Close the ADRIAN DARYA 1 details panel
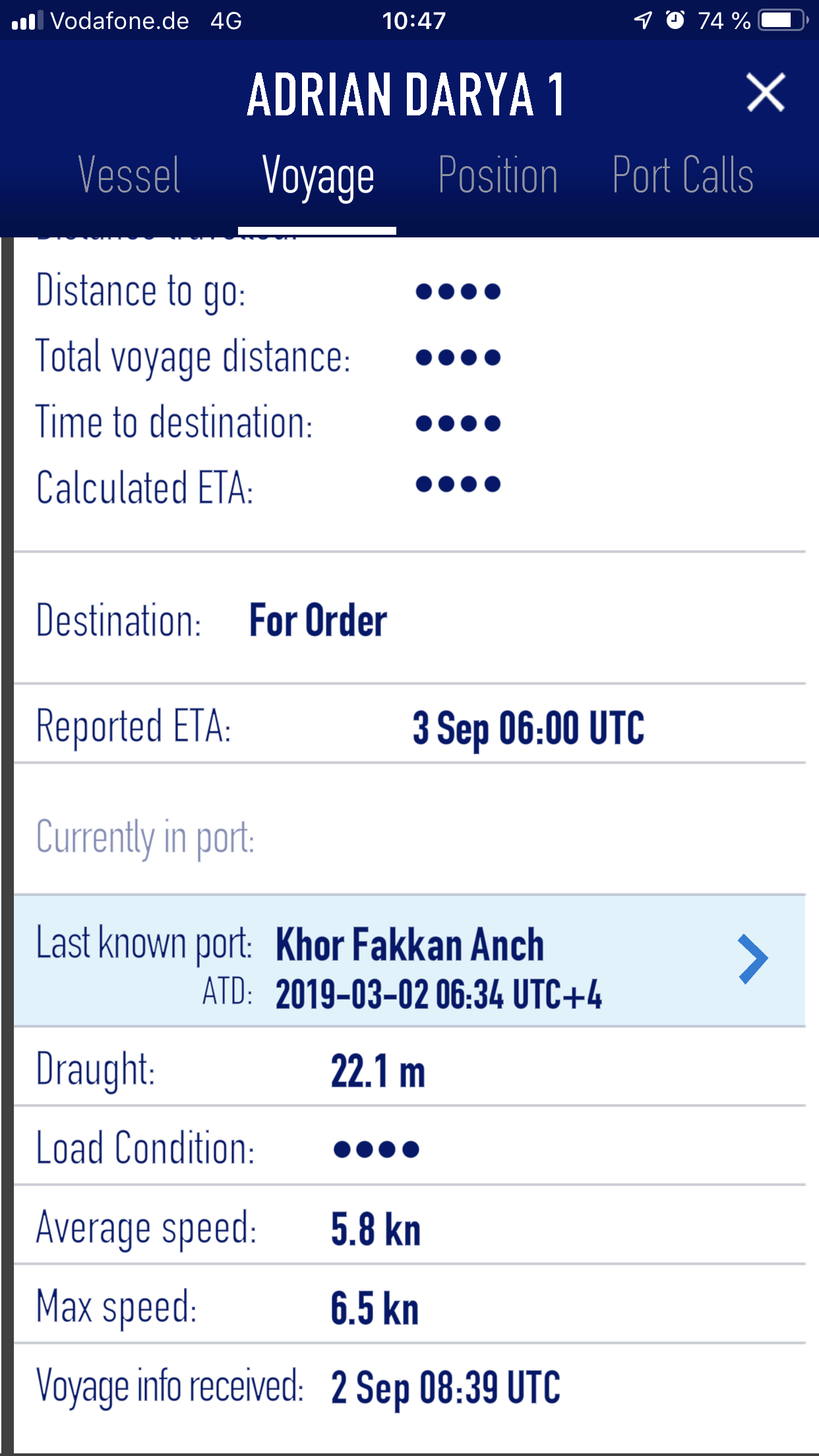Image resolution: width=819 pixels, height=1456 pixels. tap(766, 92)
